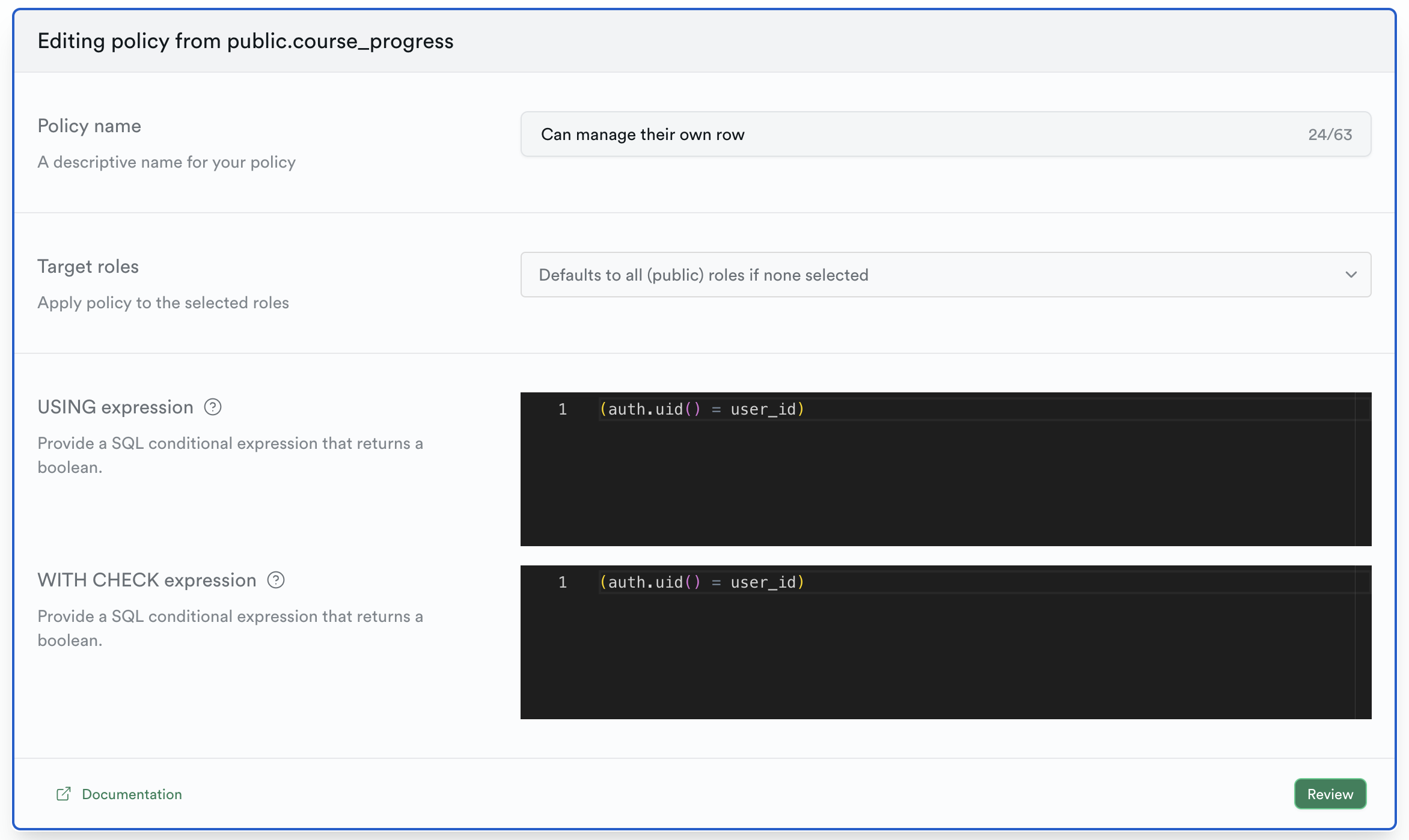Click the character counter showing 24/63

(x=1328, y=134)
